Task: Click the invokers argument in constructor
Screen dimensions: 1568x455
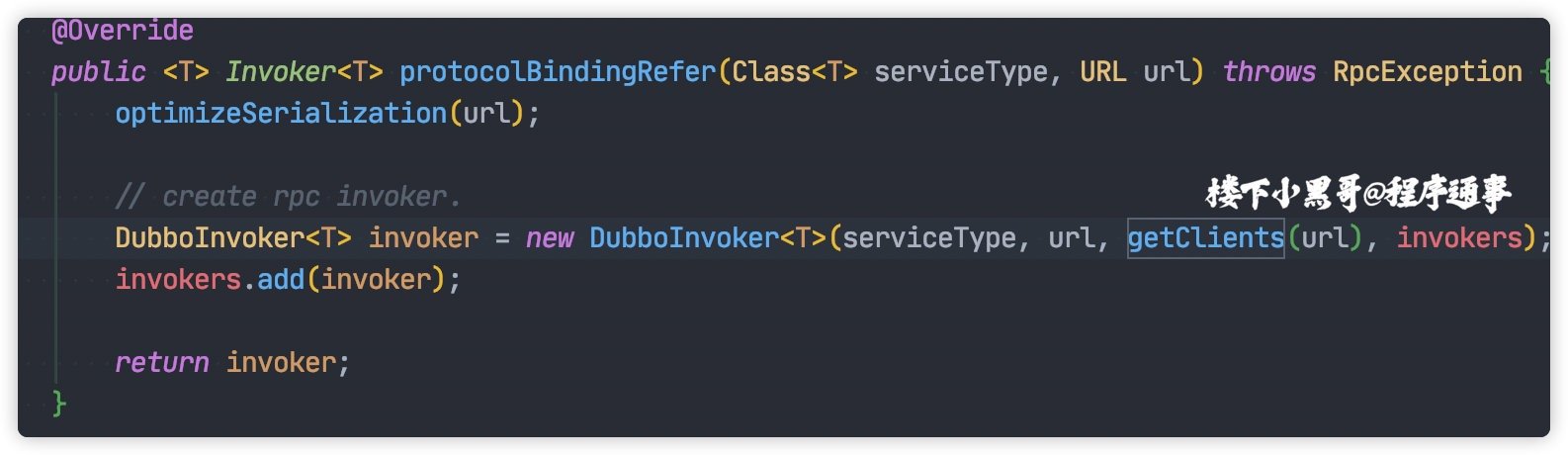Action: [x=1459, y=238]
